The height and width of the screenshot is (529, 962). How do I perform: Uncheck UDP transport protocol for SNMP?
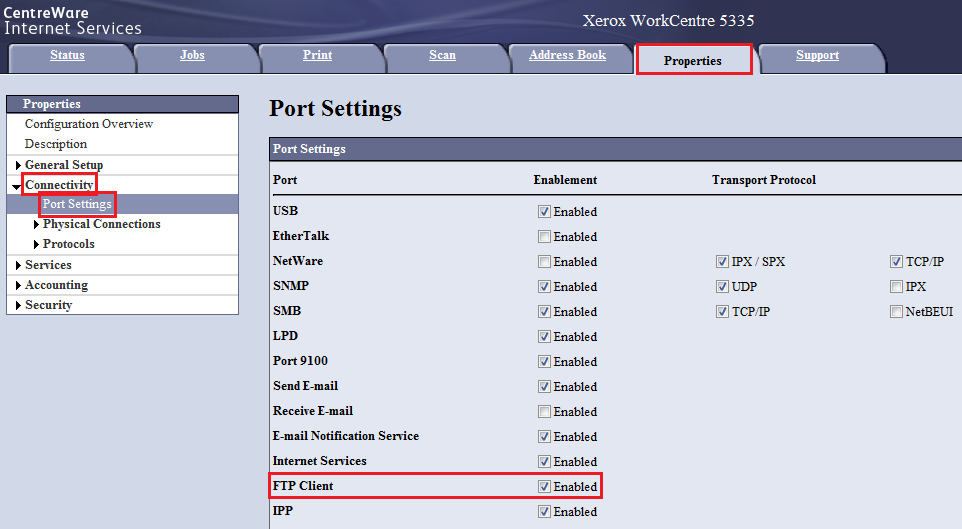(722, 287)
